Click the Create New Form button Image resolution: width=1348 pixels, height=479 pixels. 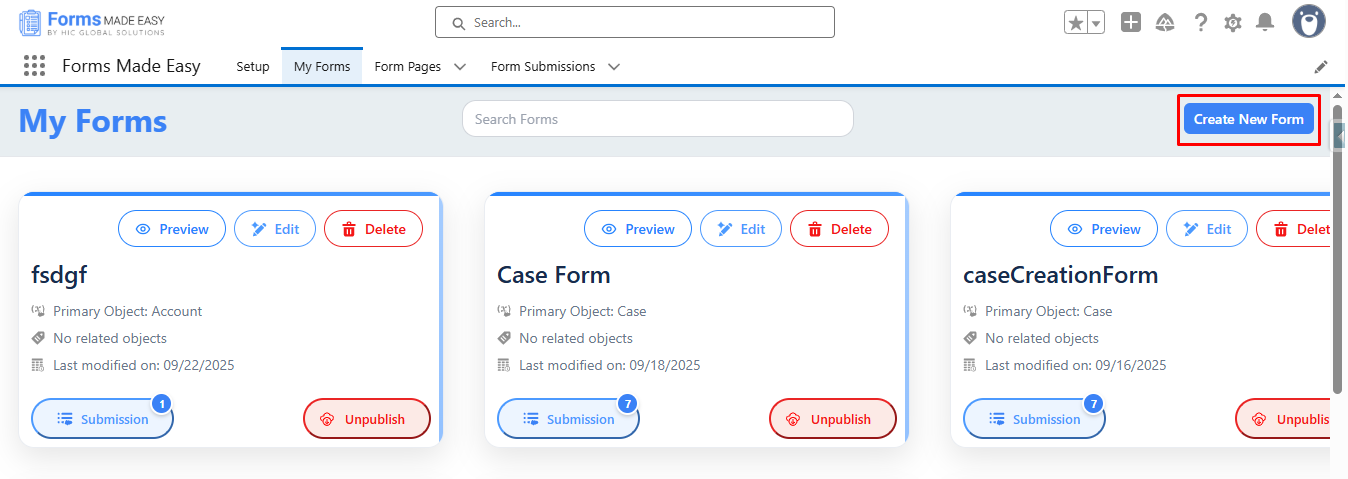pyautogui.click(x=1248, y=119)
